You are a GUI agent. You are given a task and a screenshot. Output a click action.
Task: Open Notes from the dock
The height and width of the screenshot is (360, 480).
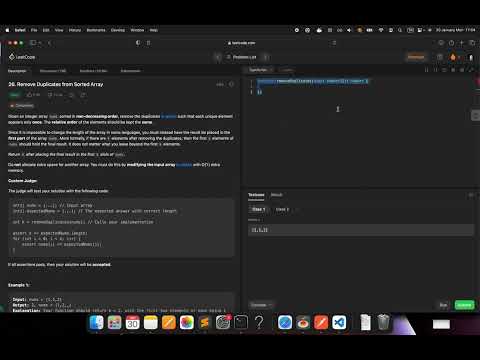pos(150,322)
